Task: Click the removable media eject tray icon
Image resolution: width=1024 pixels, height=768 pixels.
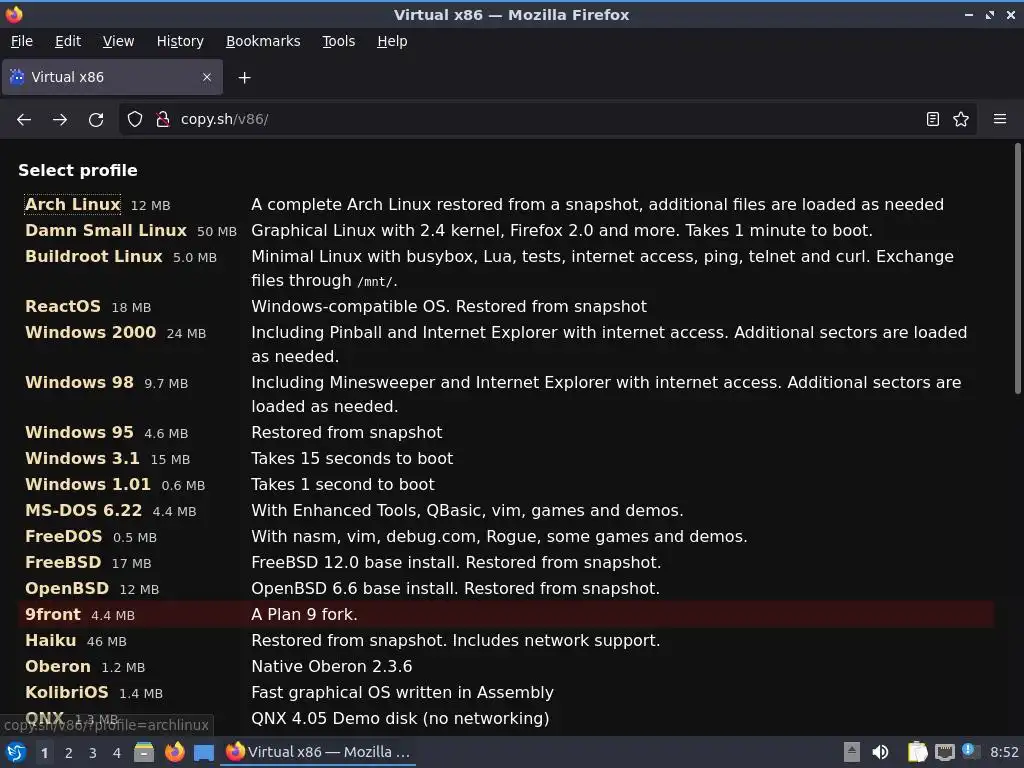Action: (x=851, y=752)
